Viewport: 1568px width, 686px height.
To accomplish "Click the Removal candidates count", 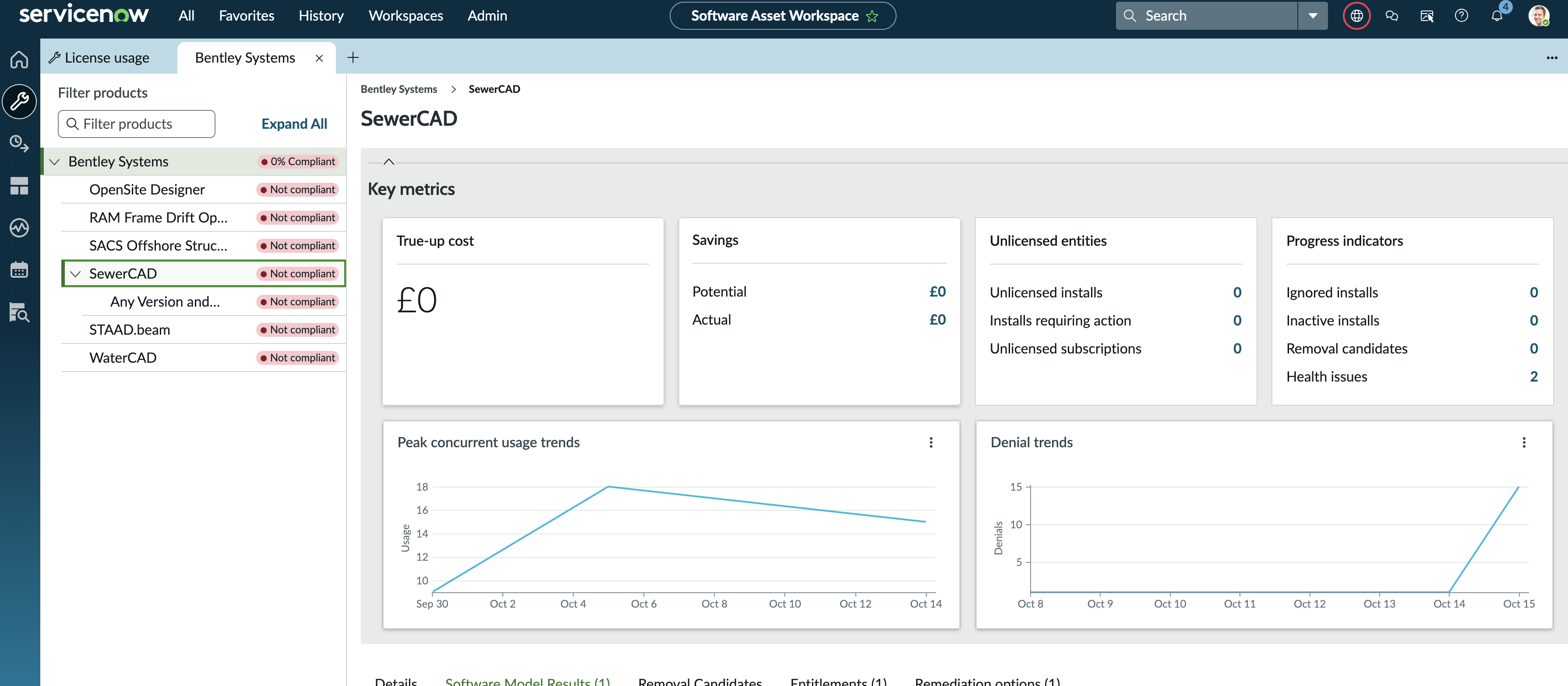I will pyautogui.click(x=1533, y=349).
